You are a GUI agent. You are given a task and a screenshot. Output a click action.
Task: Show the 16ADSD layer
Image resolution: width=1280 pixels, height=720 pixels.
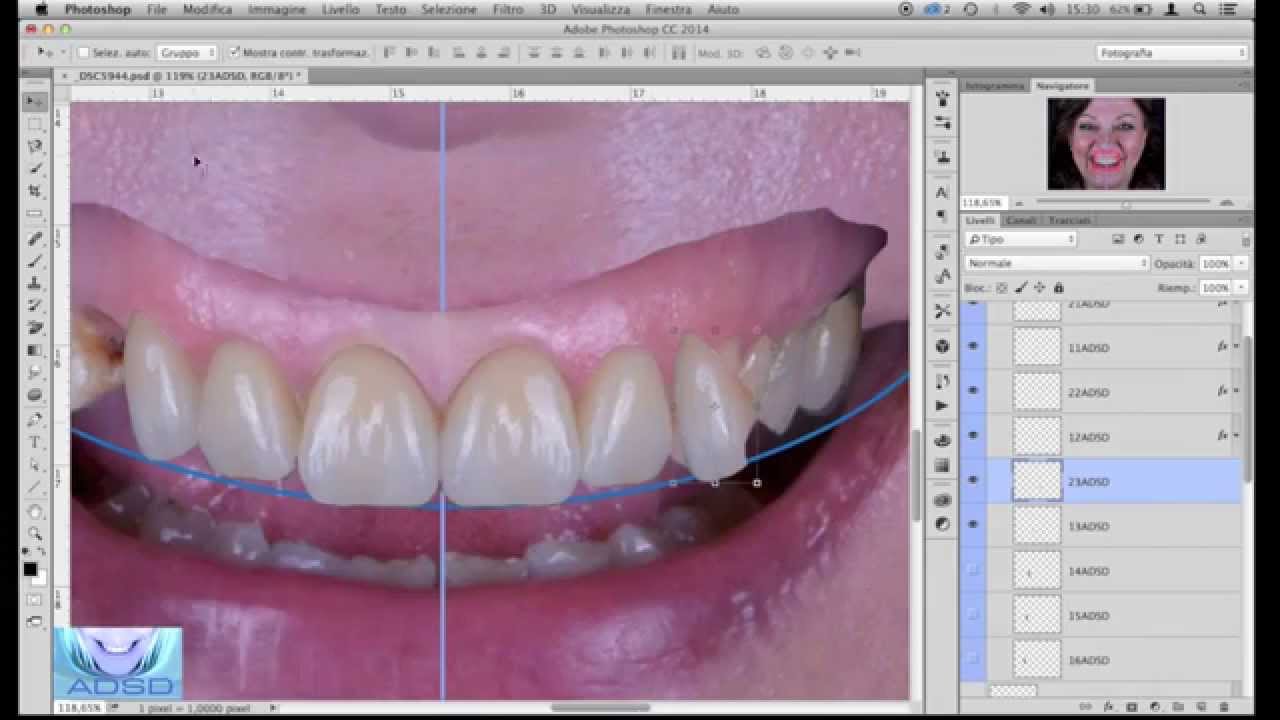tap(973, 660)
